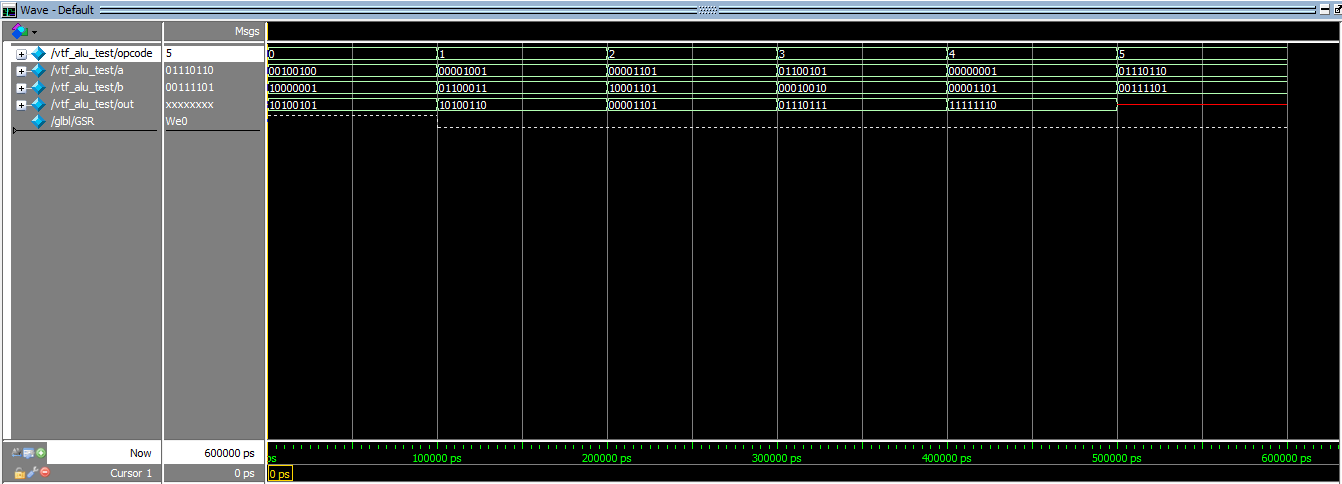Select value xxxxxxxx in Msgs column
The image size is (1342, 484).
coord(189,104)
